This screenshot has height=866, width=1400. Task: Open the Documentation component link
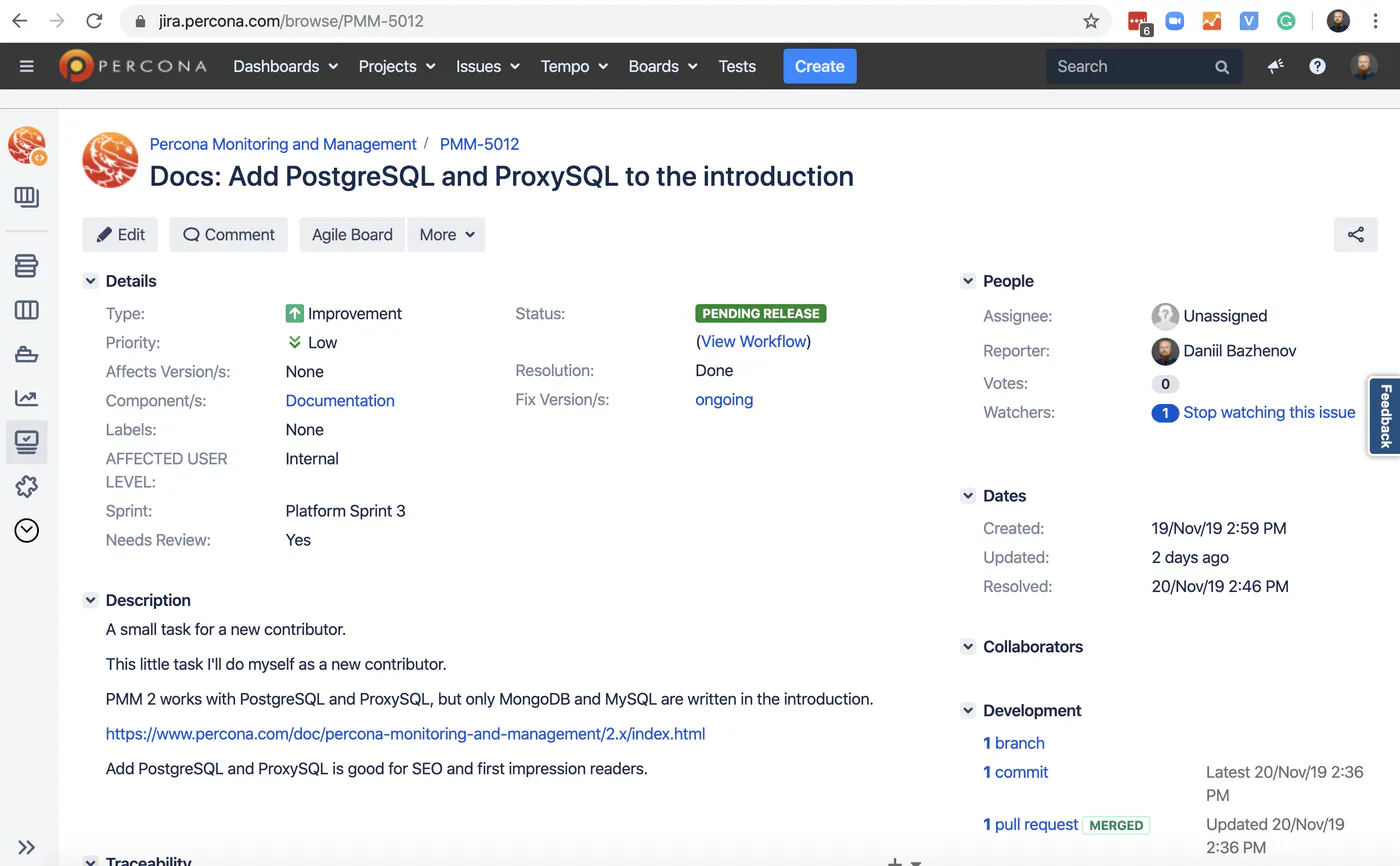340,400
